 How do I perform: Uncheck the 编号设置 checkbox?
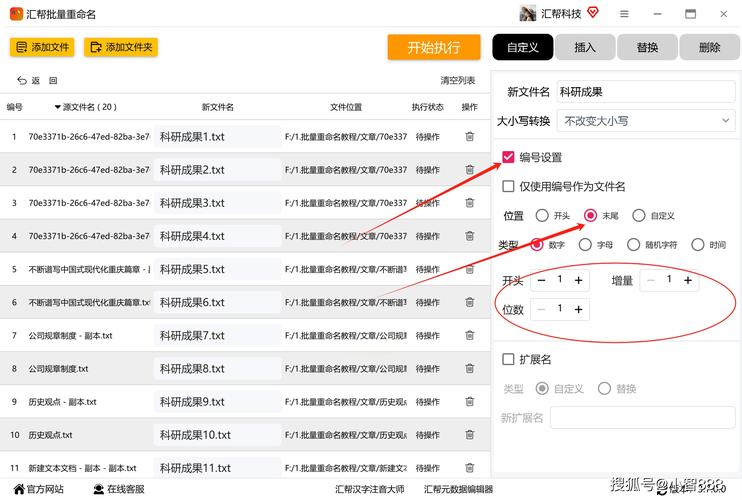(x=508, y=157)
